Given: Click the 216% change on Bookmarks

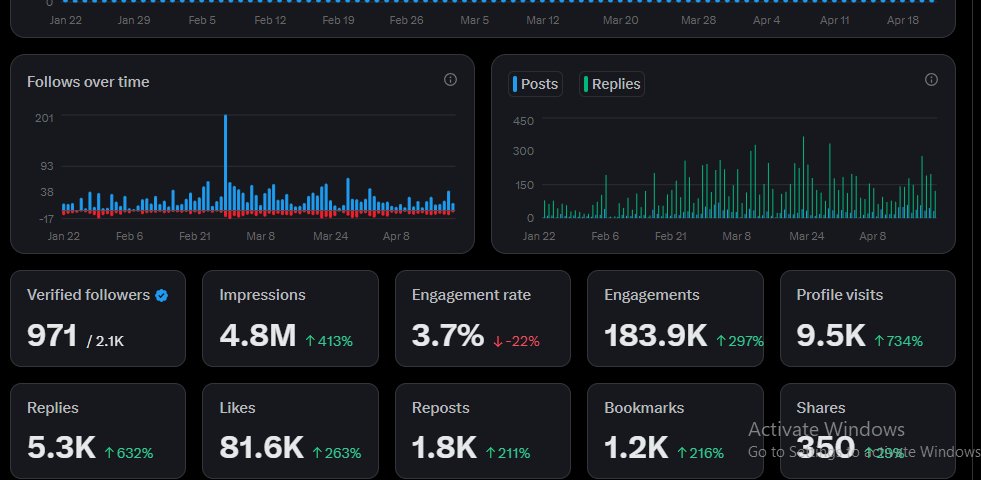Looking at the screenshot, I should point(701,453).
